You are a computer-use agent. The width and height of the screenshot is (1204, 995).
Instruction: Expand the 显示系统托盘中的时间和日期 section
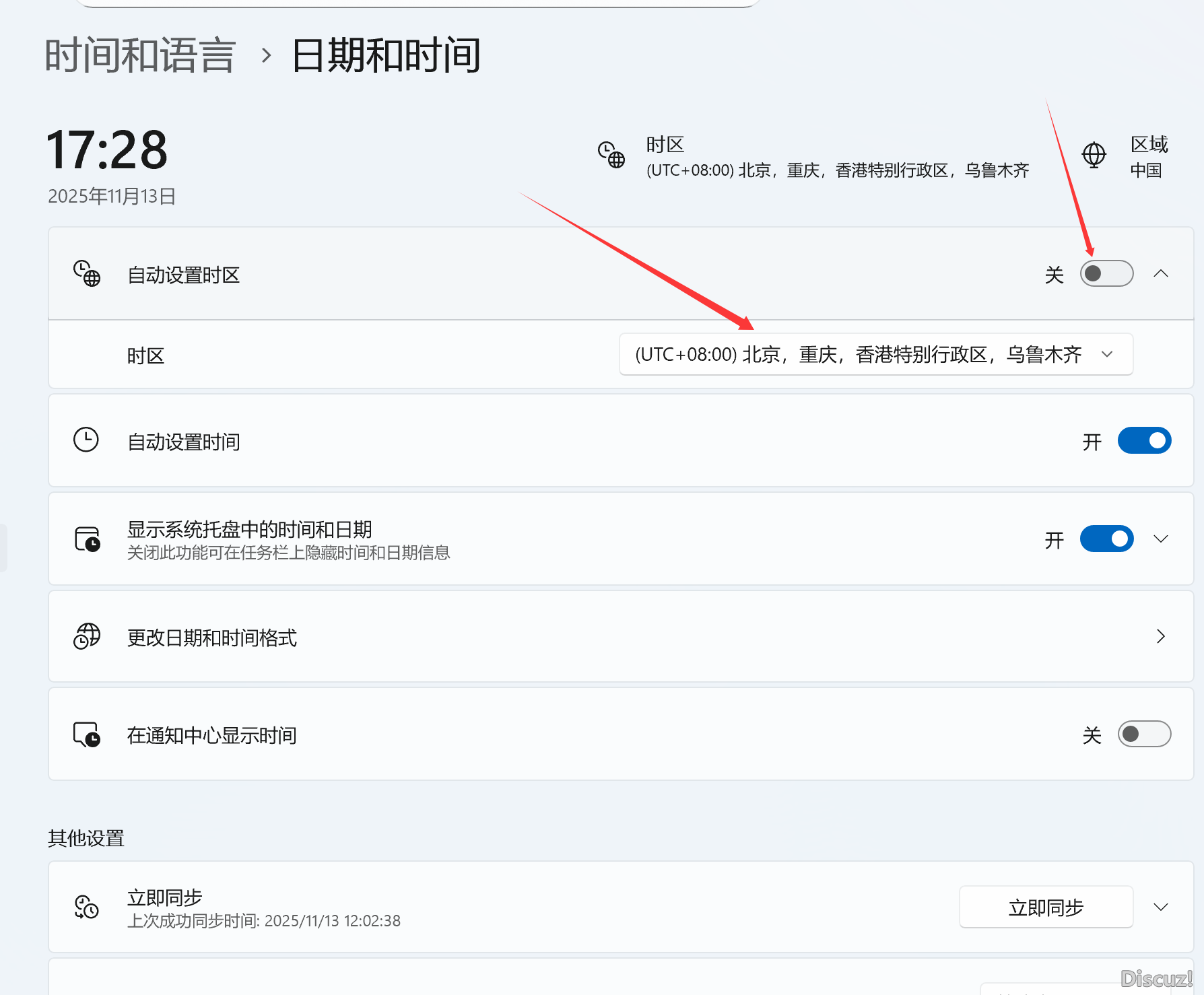coord(1160,539)
